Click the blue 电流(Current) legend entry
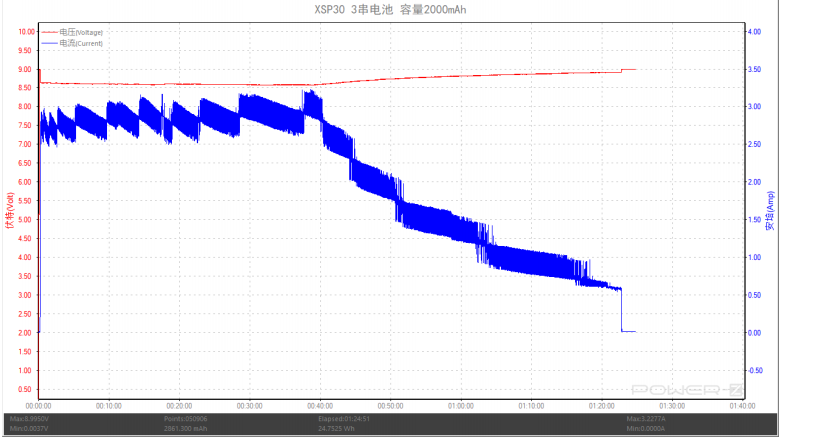Viewport: 825px width, 444px height. pyautogui.click(x=72, y=43)
